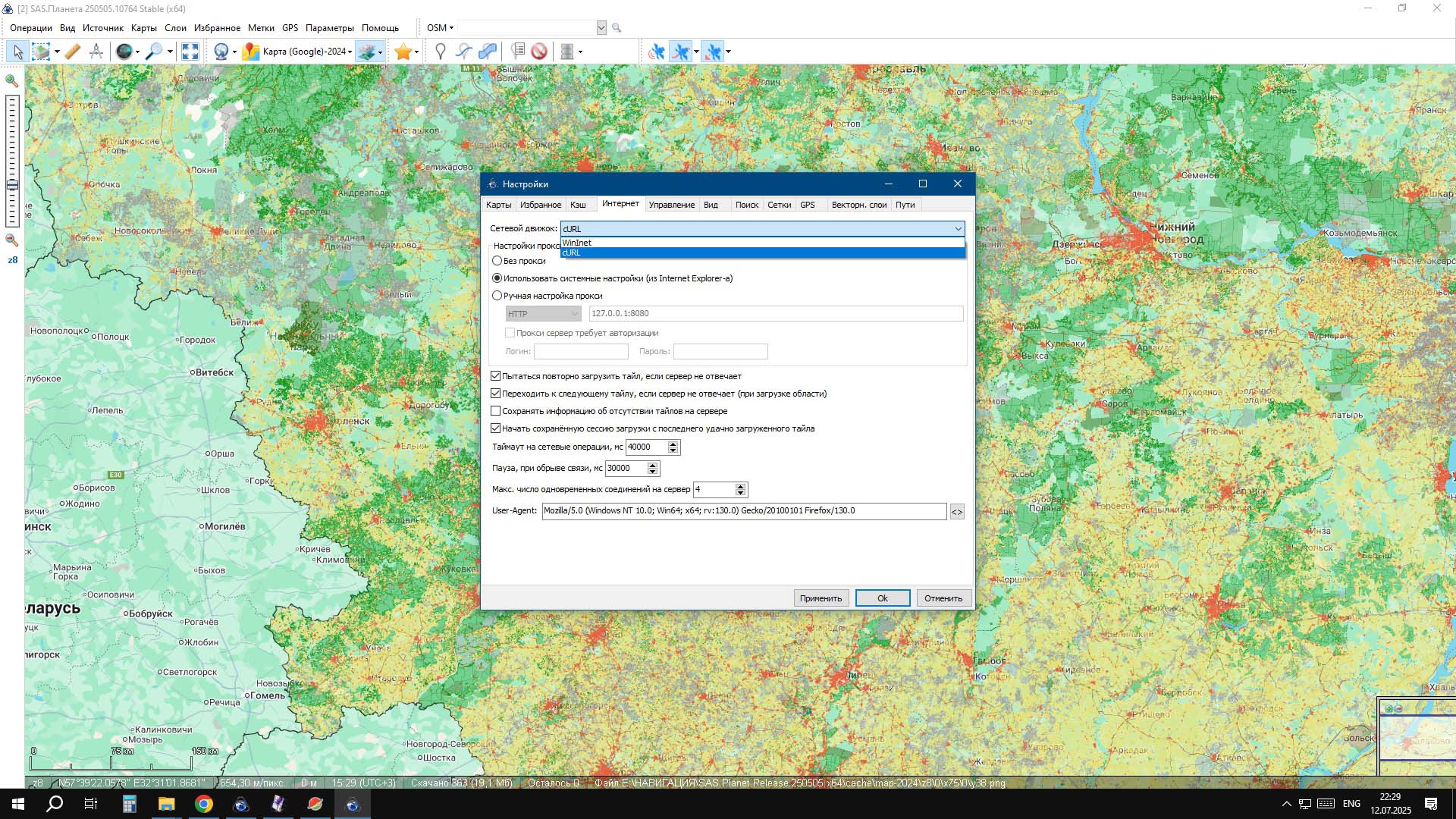
Task: Click the zoom-in magnifier on left sidebar
Action: pos(12,80)
